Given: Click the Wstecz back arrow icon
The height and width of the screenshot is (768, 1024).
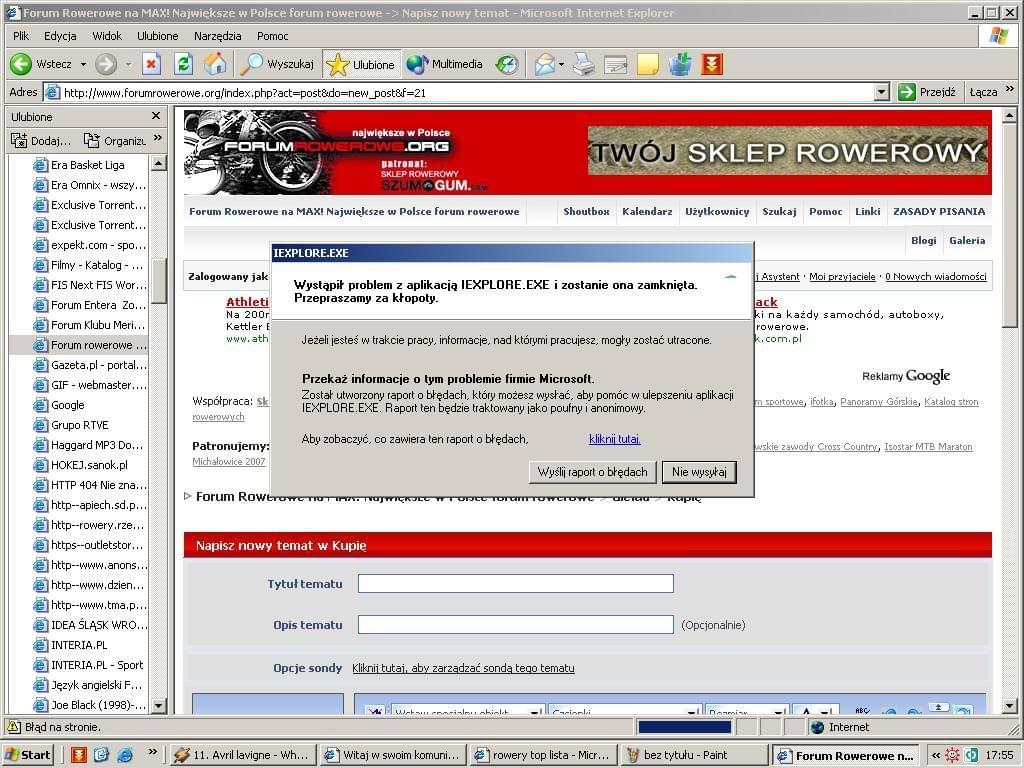Looking at the screenshot, I should point(21,64).
